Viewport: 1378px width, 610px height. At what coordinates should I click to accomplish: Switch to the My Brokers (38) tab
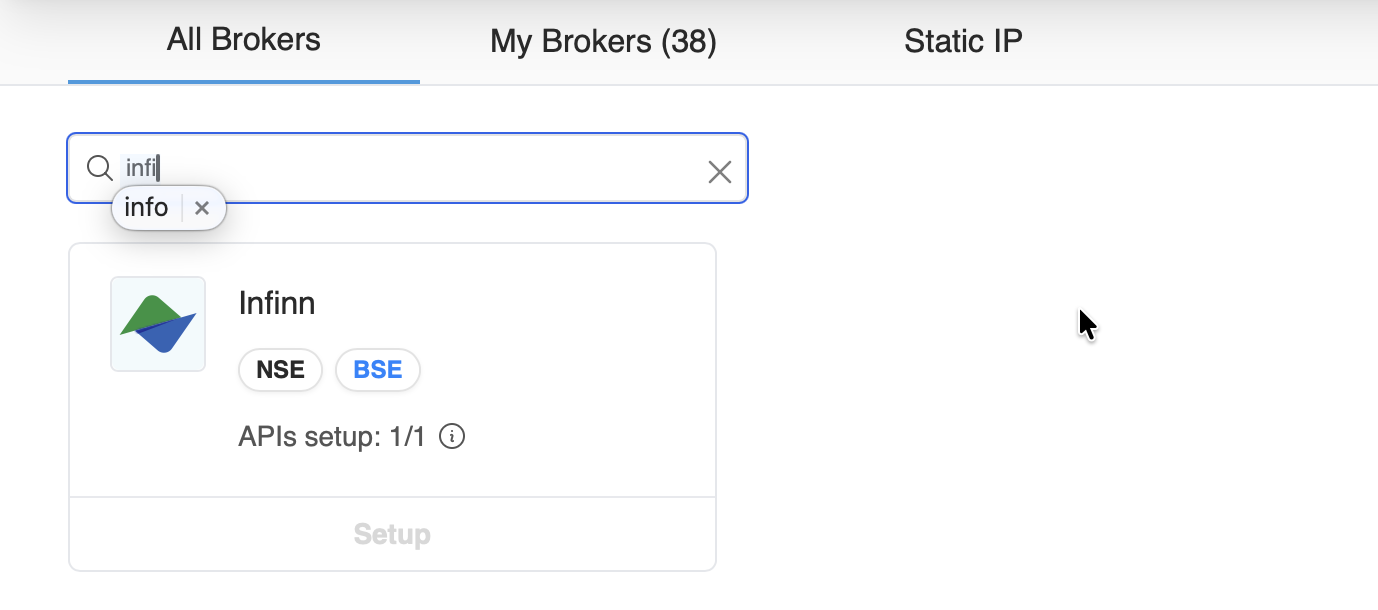602,41
